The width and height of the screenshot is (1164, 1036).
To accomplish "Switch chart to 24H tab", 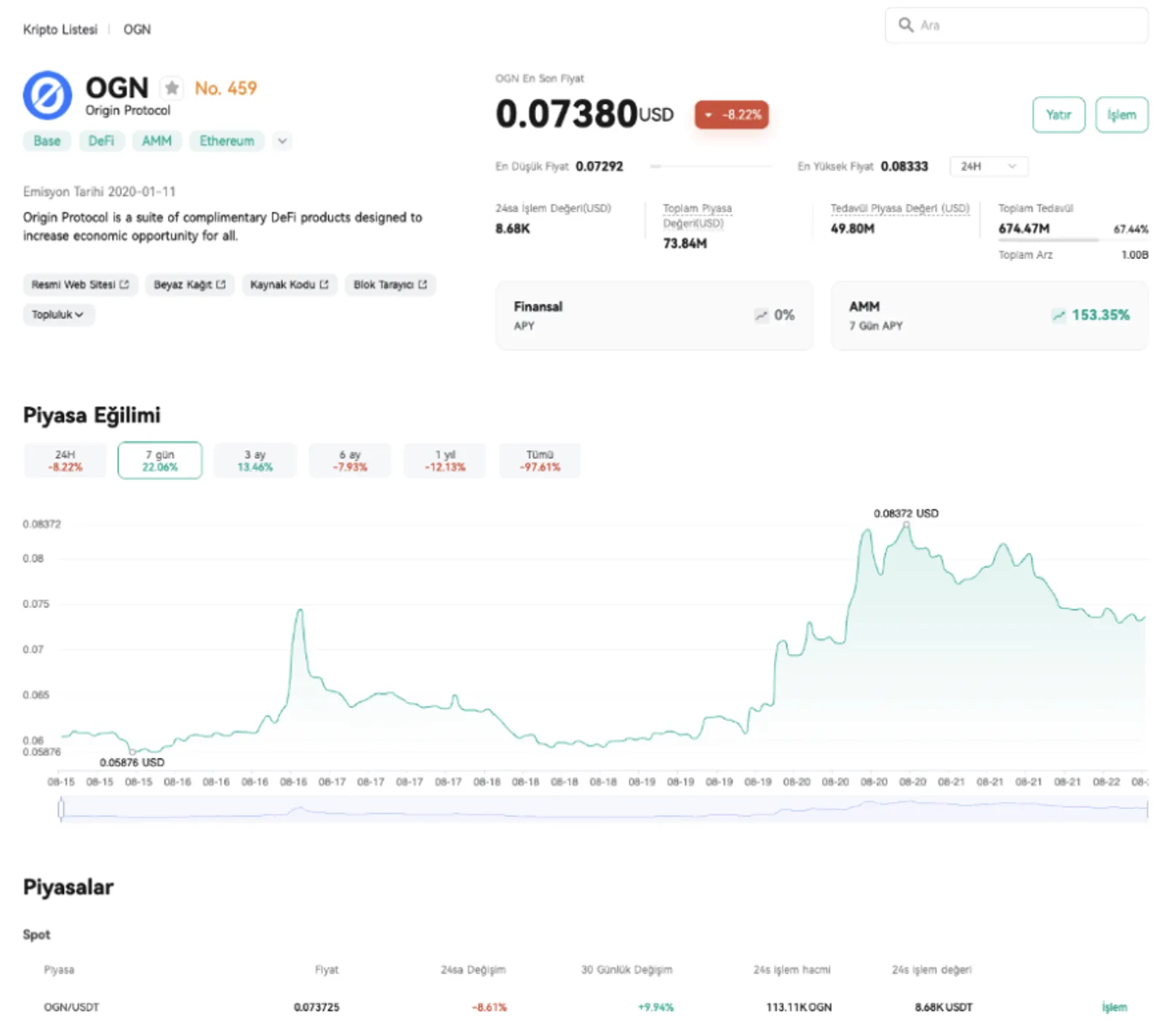I will 65,461.
